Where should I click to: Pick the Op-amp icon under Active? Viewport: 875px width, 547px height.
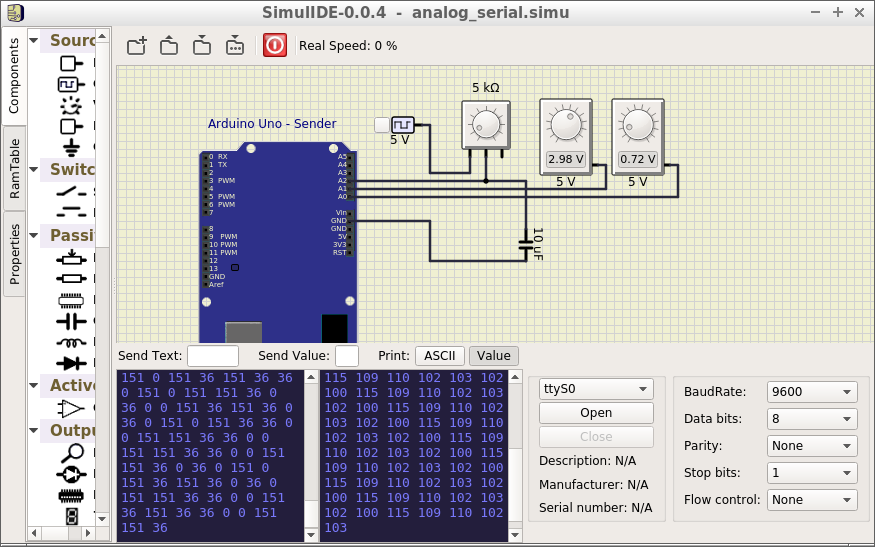click(x=71, y=409)
